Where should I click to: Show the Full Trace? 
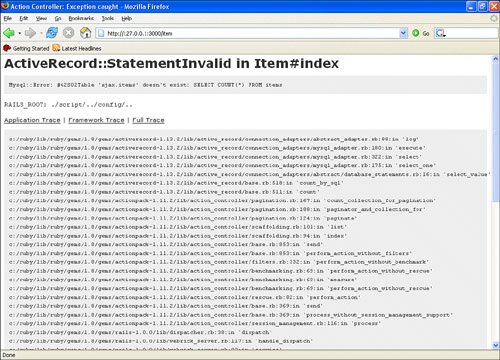click(x=148, y=120)
